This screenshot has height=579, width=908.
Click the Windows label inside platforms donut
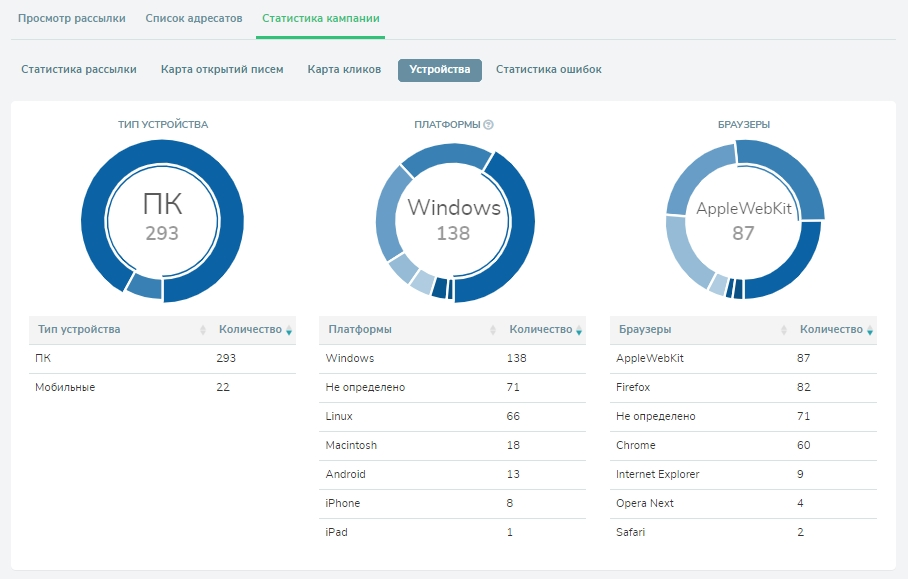pyautogui.click(x=454, y=207)
